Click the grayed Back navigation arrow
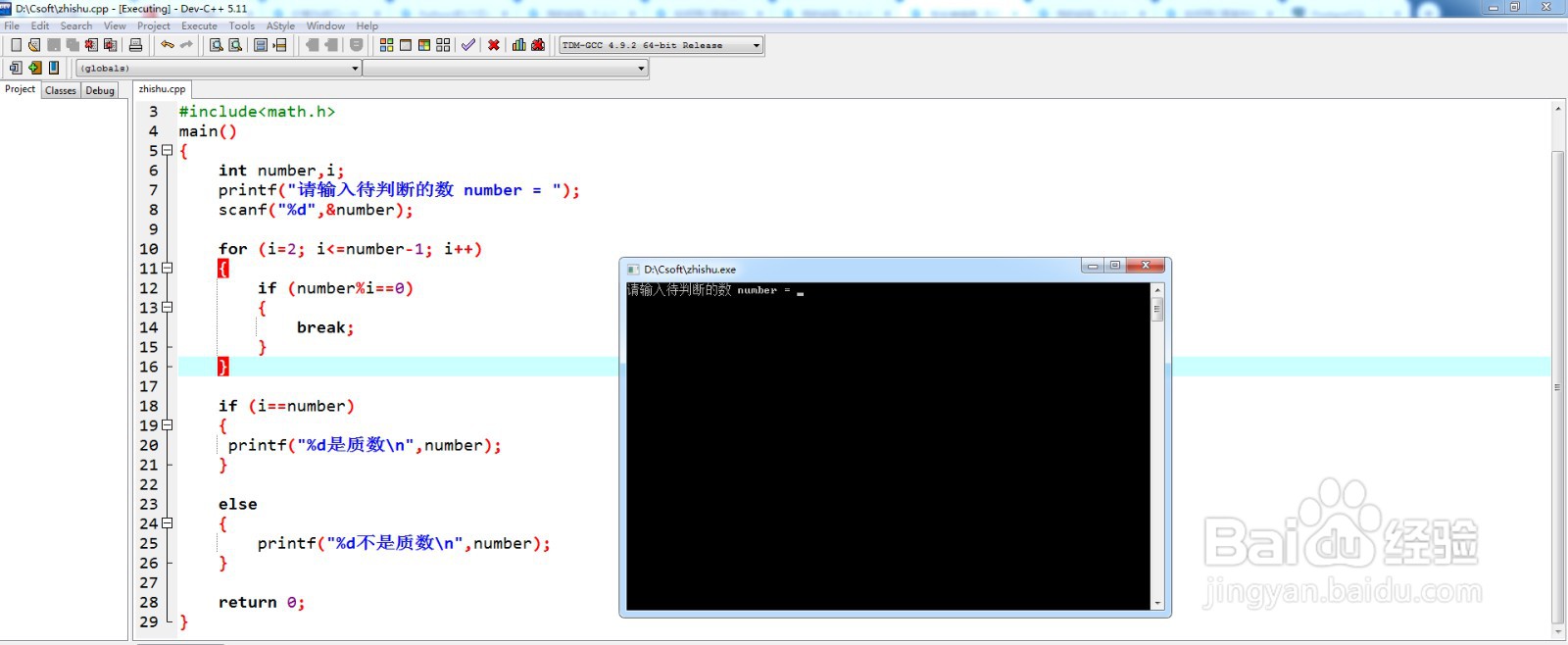This screenshot has height=645, width=1568. 312,45
